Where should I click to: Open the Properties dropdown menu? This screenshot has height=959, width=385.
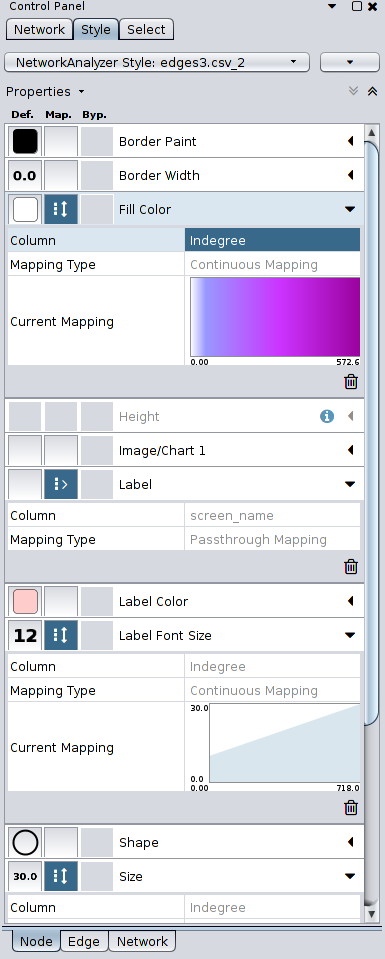[45, 92]
